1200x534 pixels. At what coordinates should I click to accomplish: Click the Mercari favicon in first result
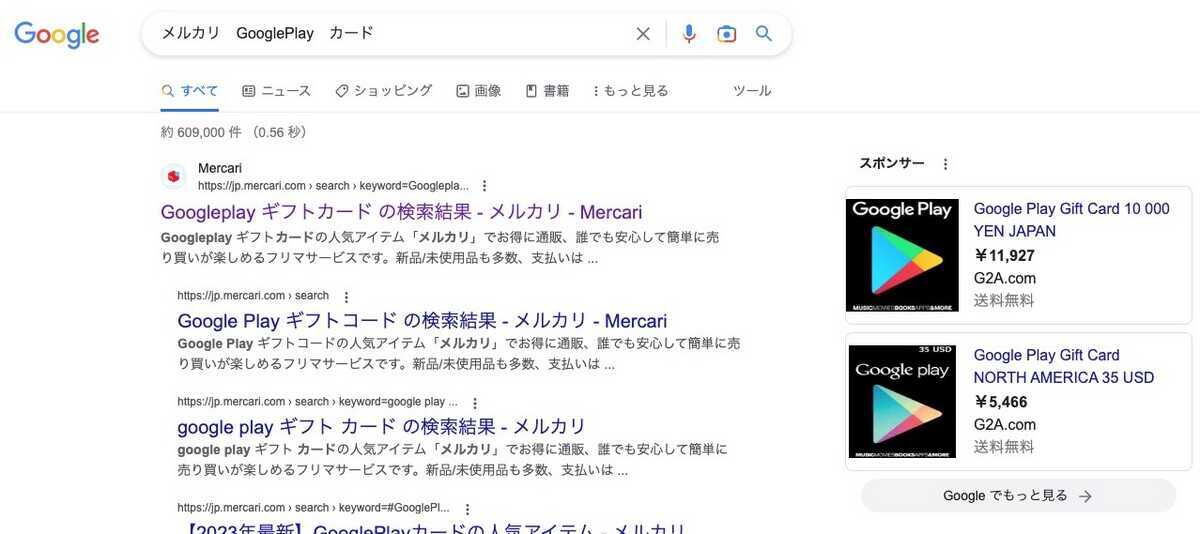[x=173, y=176]
